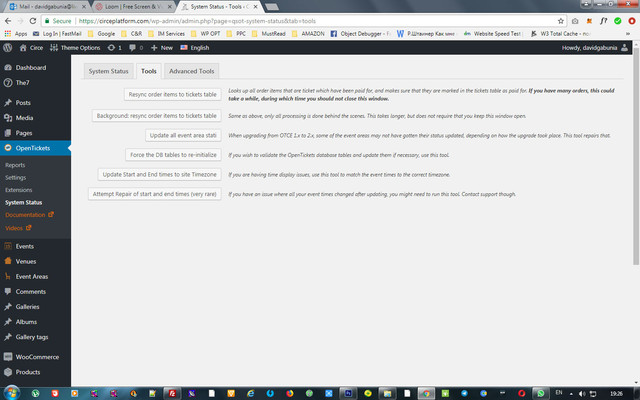This screenshot has height=400, width=640.
Task: Open the IM Services bookmarks folder
Action: point(166,33)
